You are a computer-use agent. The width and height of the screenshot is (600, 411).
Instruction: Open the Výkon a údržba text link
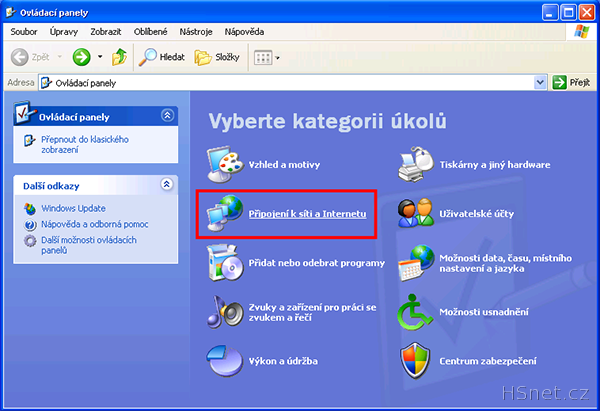[283, 361]
